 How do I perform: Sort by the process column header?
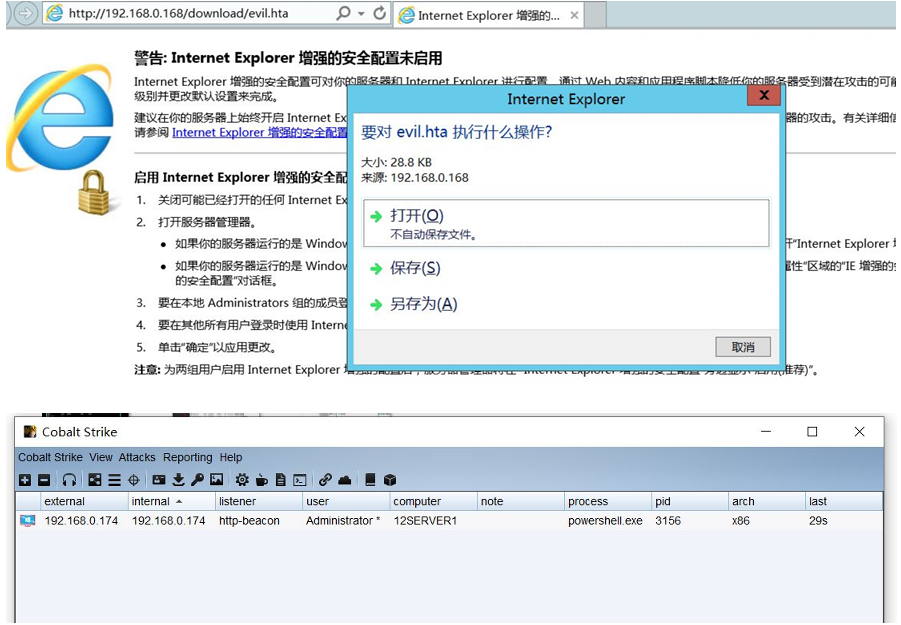click(x=609, y=501)
